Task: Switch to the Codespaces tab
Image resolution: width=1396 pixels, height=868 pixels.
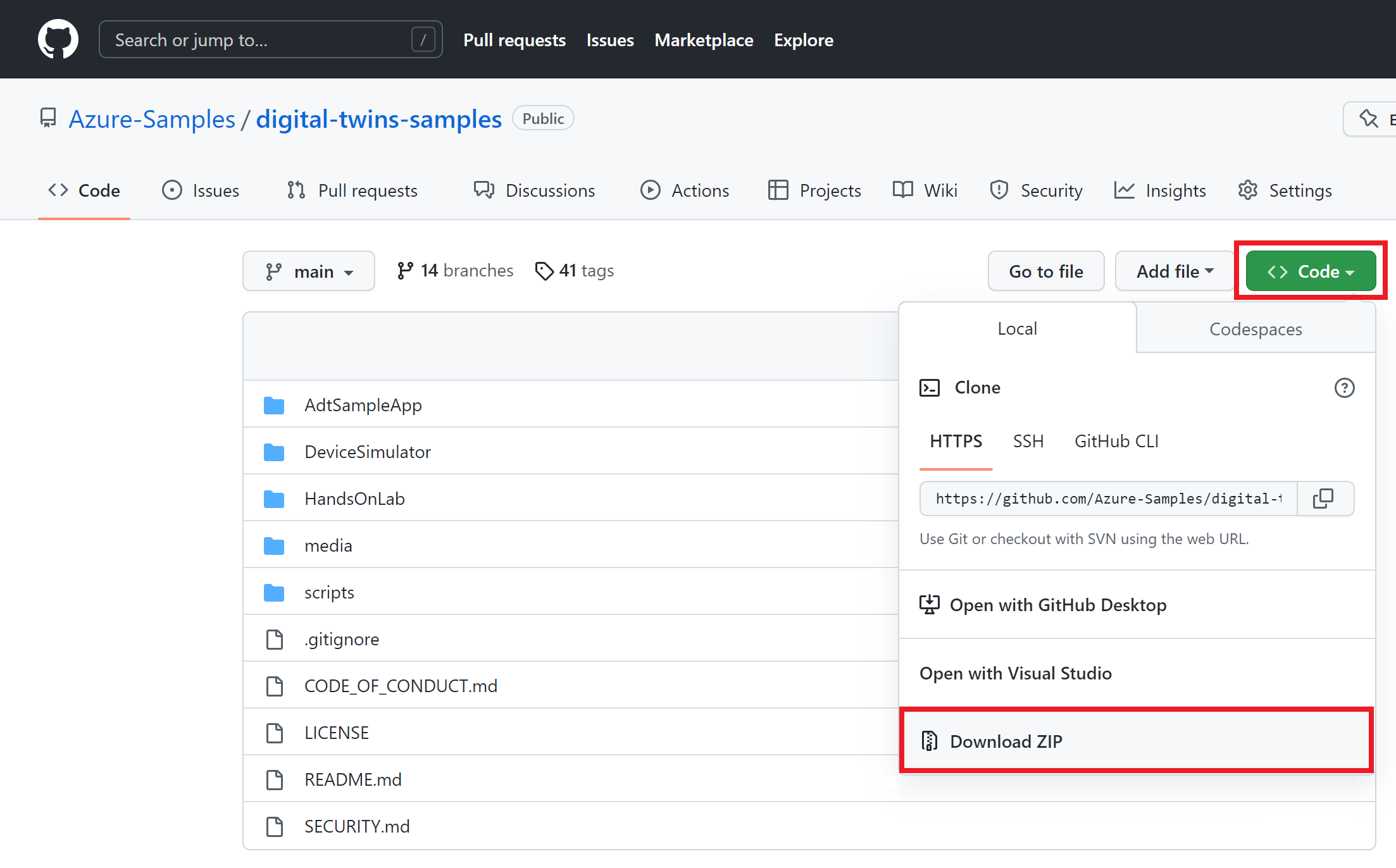Action: [x=1256, y=328]
